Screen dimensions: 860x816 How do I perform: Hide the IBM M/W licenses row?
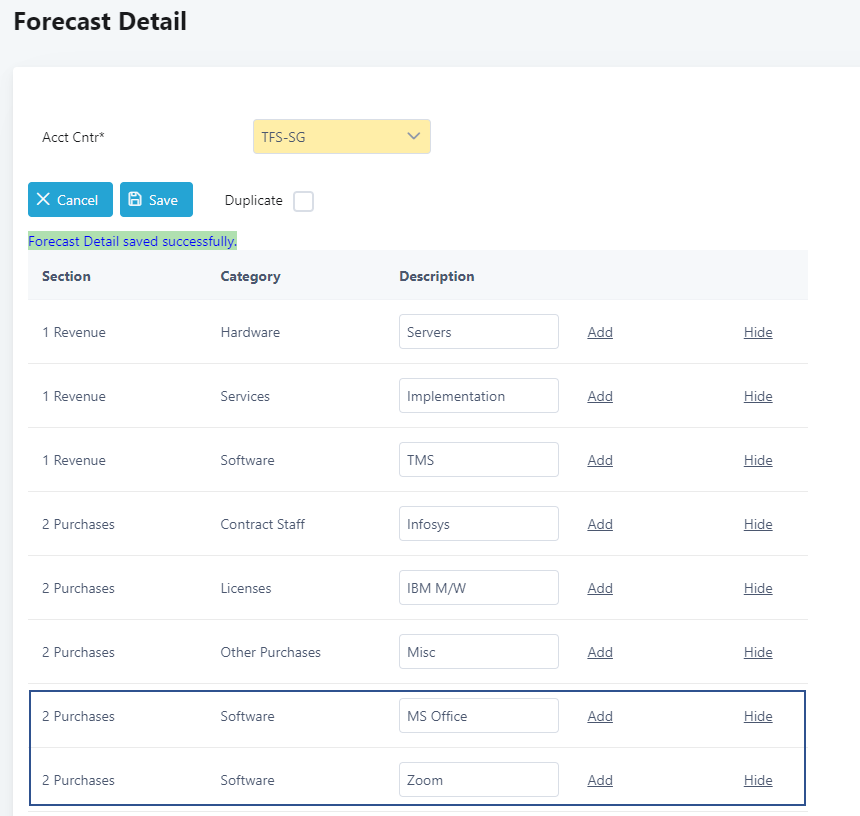click(758, 588)
